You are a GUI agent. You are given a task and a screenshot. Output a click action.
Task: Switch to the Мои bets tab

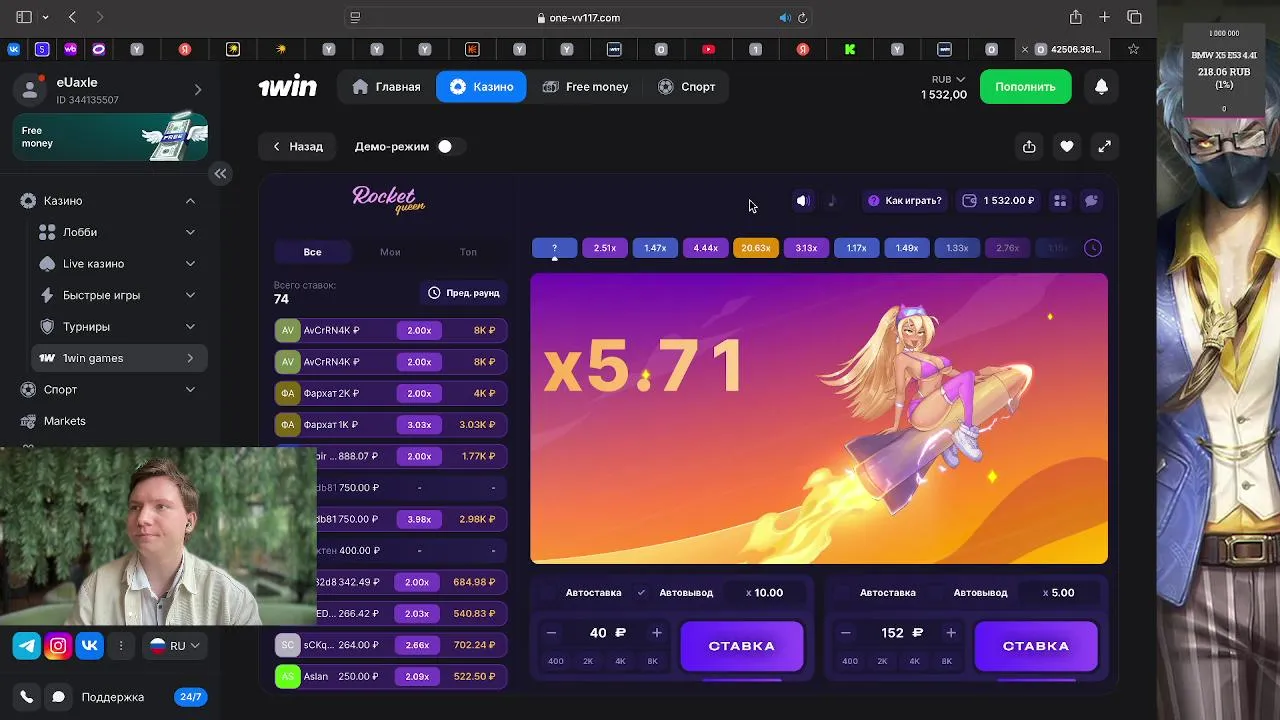point(390,252)
